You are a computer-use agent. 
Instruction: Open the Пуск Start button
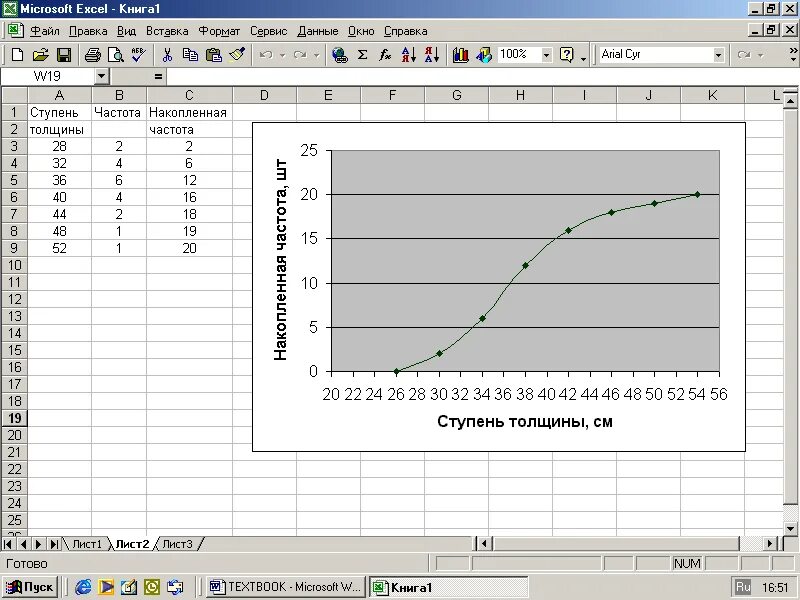pos(30,587)
